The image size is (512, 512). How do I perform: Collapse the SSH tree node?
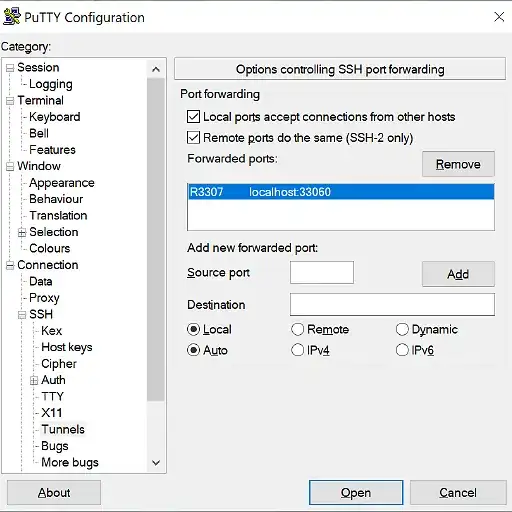click(x=22, y=315)
